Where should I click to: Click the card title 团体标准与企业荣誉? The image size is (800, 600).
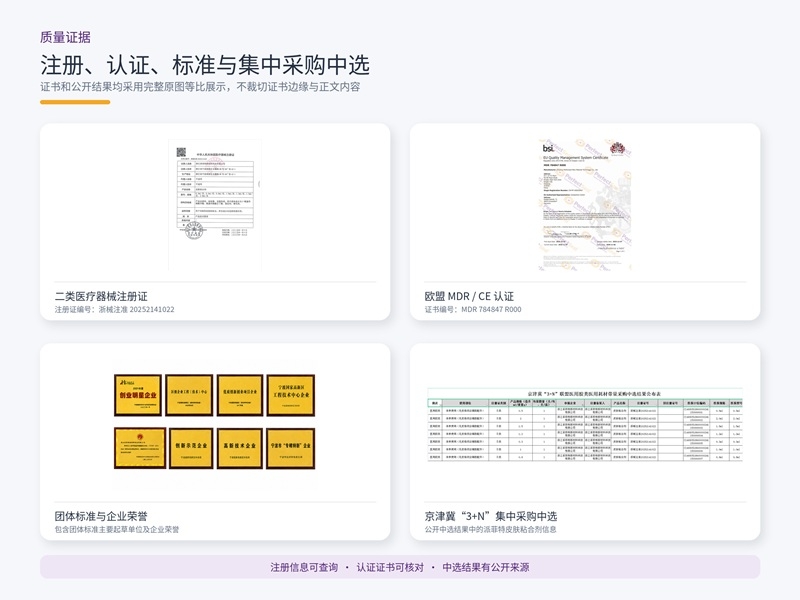(102, 516)
